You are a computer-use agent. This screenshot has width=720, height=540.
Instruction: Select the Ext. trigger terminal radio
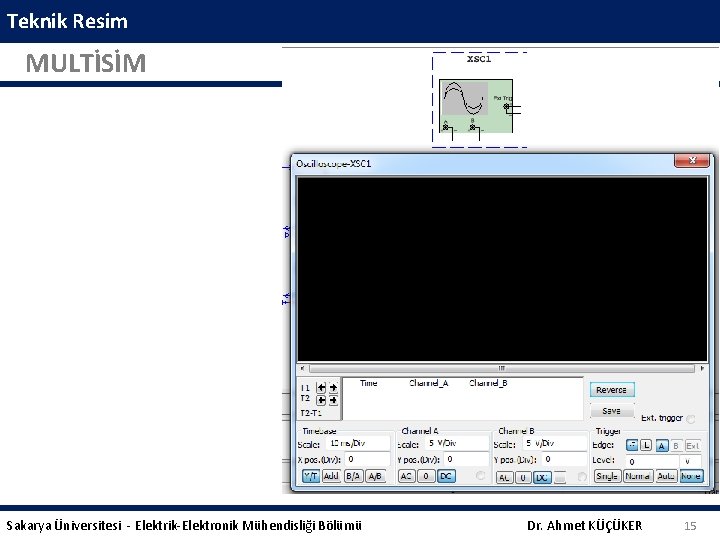(691, 419)
